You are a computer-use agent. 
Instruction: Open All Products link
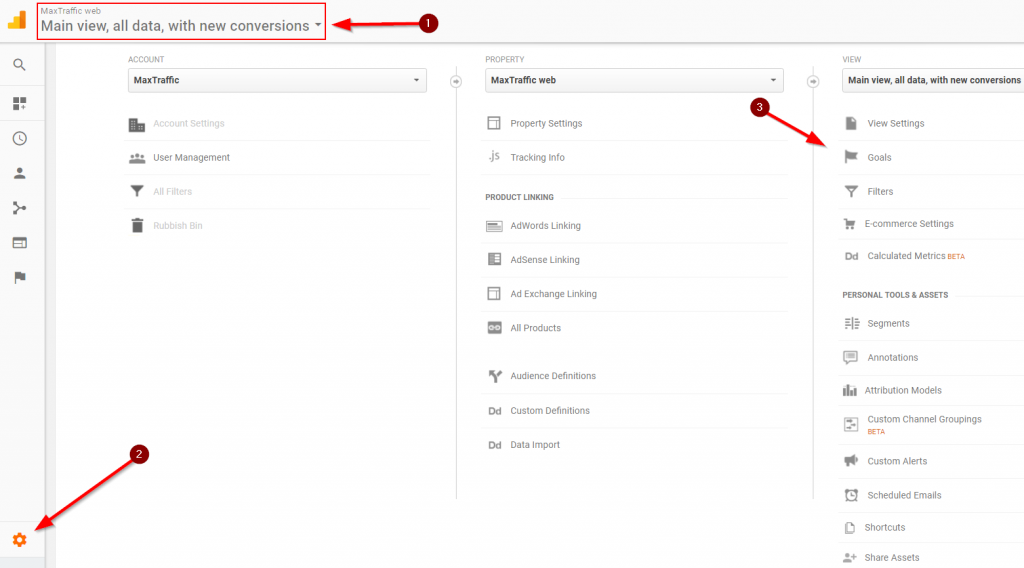click(x=536, y=328)
